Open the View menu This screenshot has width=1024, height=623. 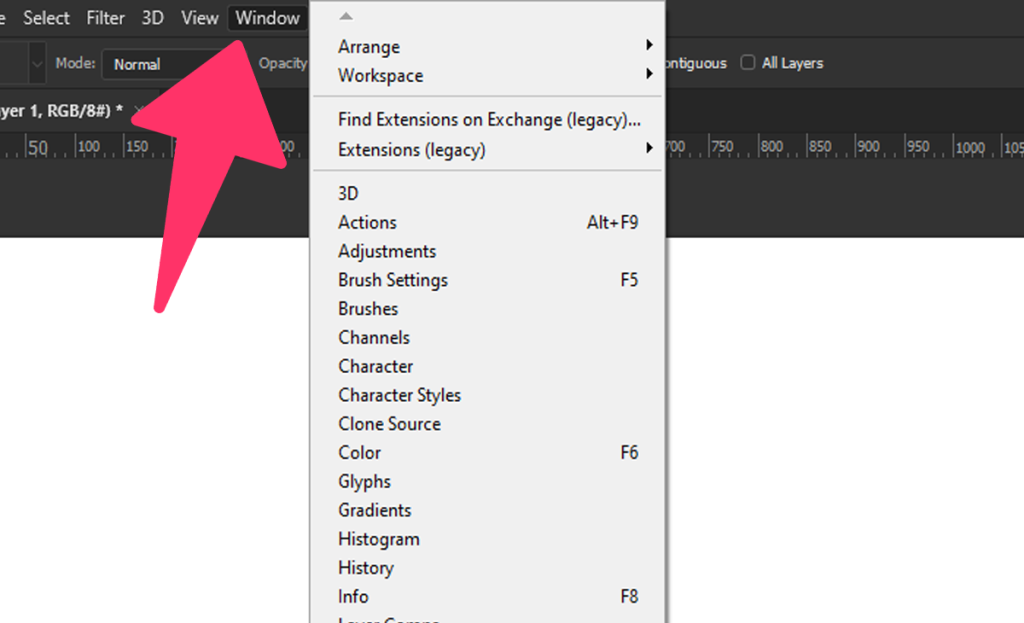pos(200,18)
